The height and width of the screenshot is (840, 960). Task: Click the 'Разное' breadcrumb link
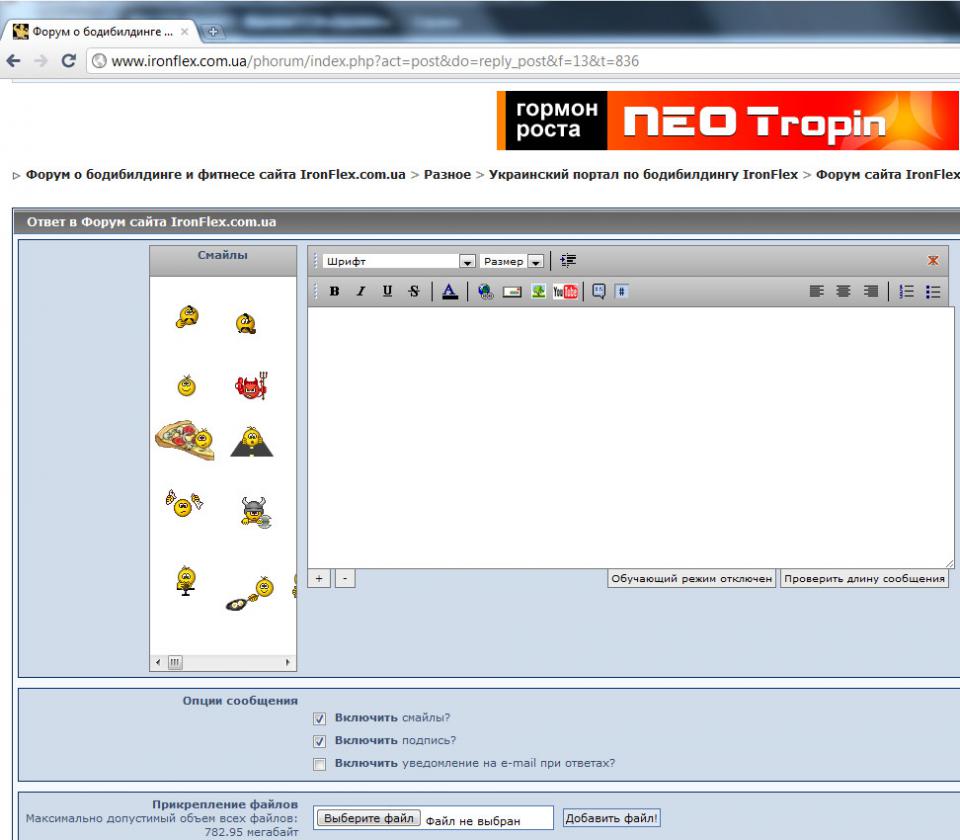coord(447,174)
